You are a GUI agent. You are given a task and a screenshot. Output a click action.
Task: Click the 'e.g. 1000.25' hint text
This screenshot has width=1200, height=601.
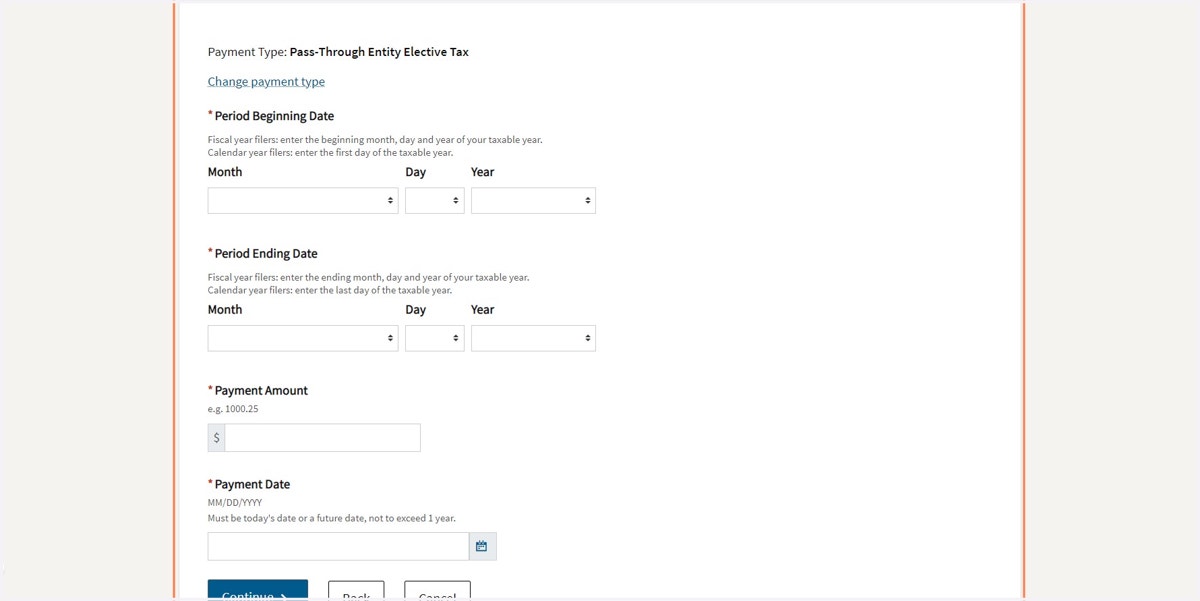tap(233, 409)
